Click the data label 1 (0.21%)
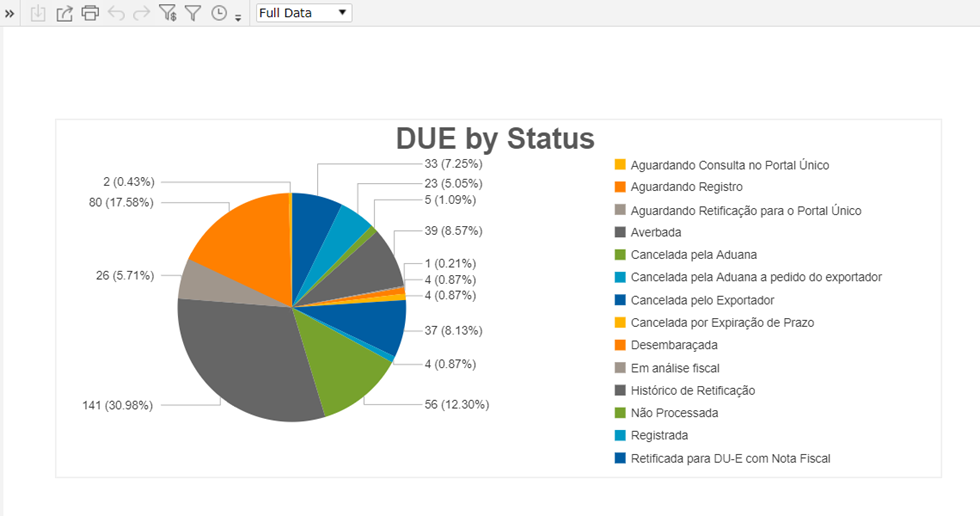980x516 pixels. pos(450,264)
